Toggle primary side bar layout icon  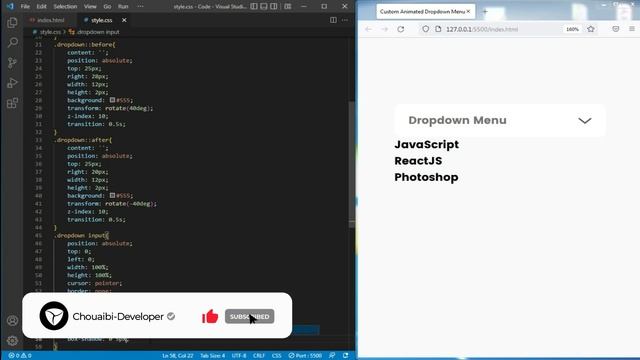point(254,6)
